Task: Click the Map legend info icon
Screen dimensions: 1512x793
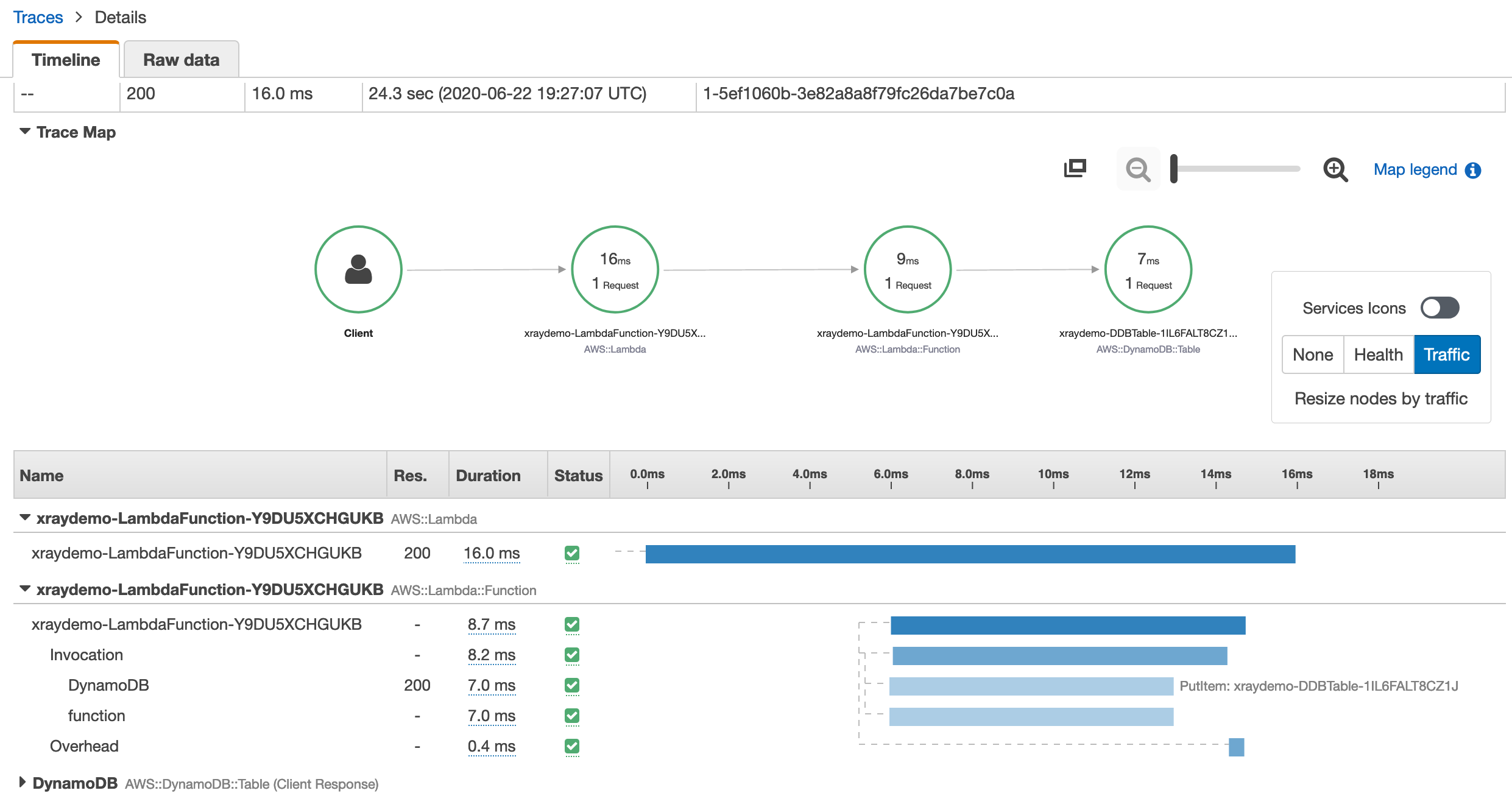Action: coord(1472,170)
